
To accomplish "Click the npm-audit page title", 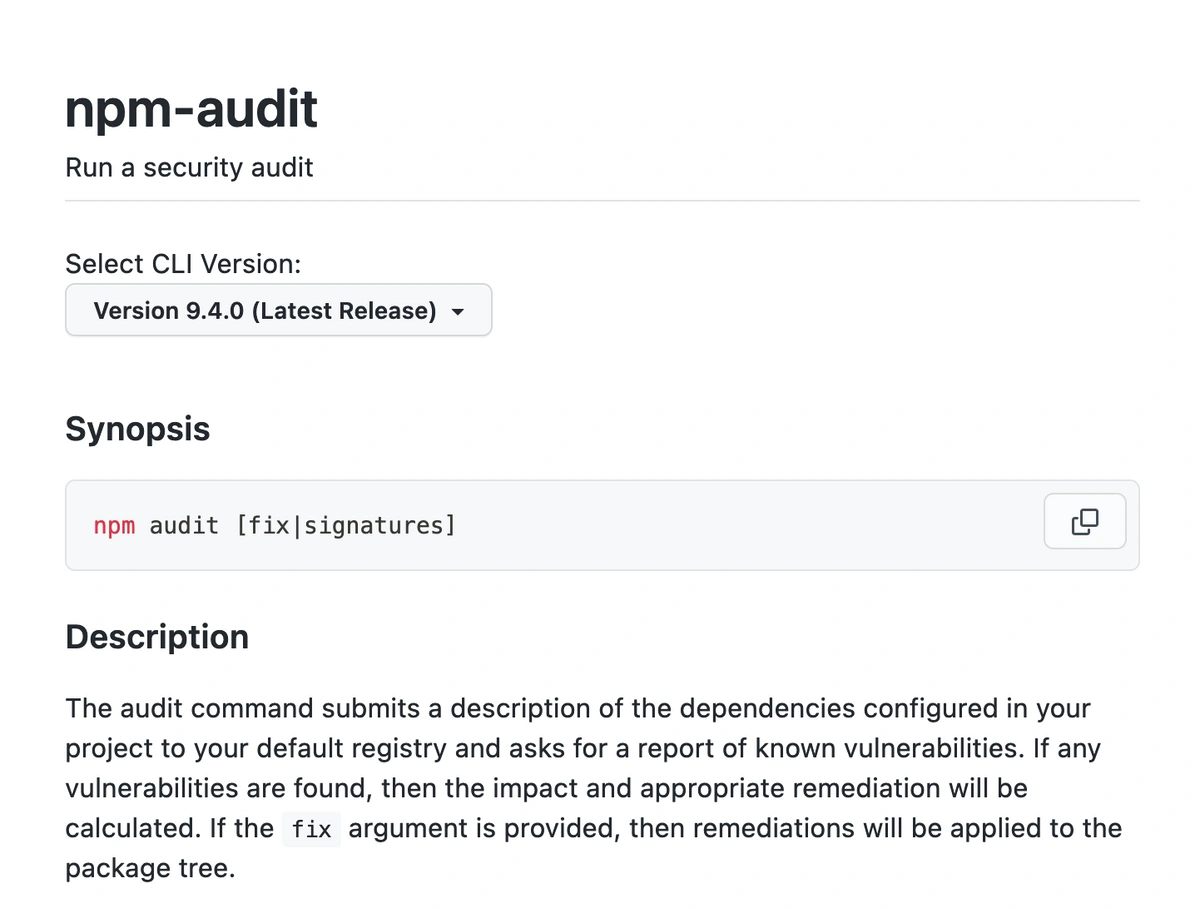I will coord(192,108).
